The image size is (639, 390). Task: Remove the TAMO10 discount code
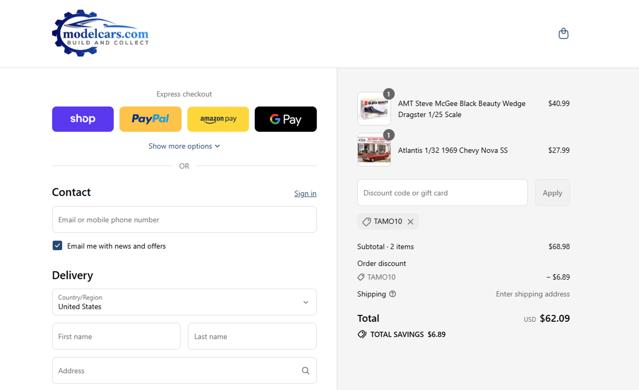coord(410,222)
